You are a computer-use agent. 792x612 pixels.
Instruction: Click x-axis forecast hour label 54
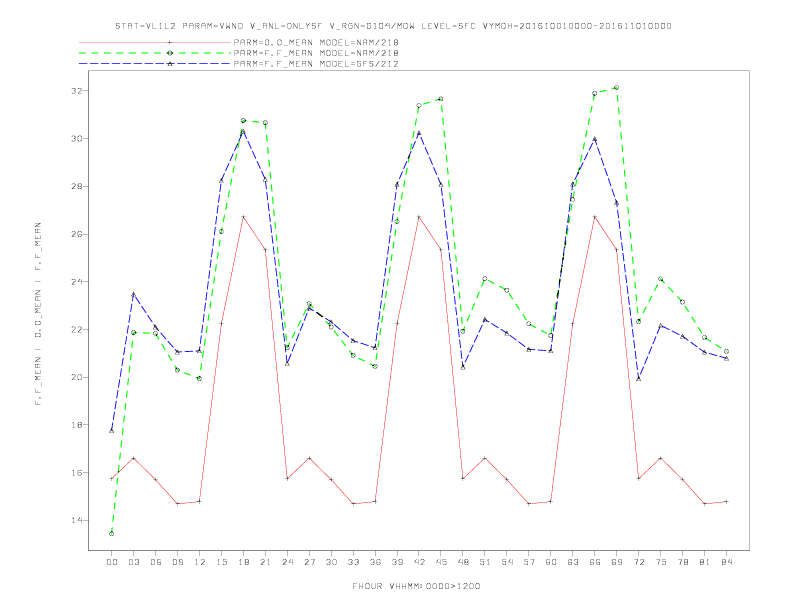click(x=507, y=562)
